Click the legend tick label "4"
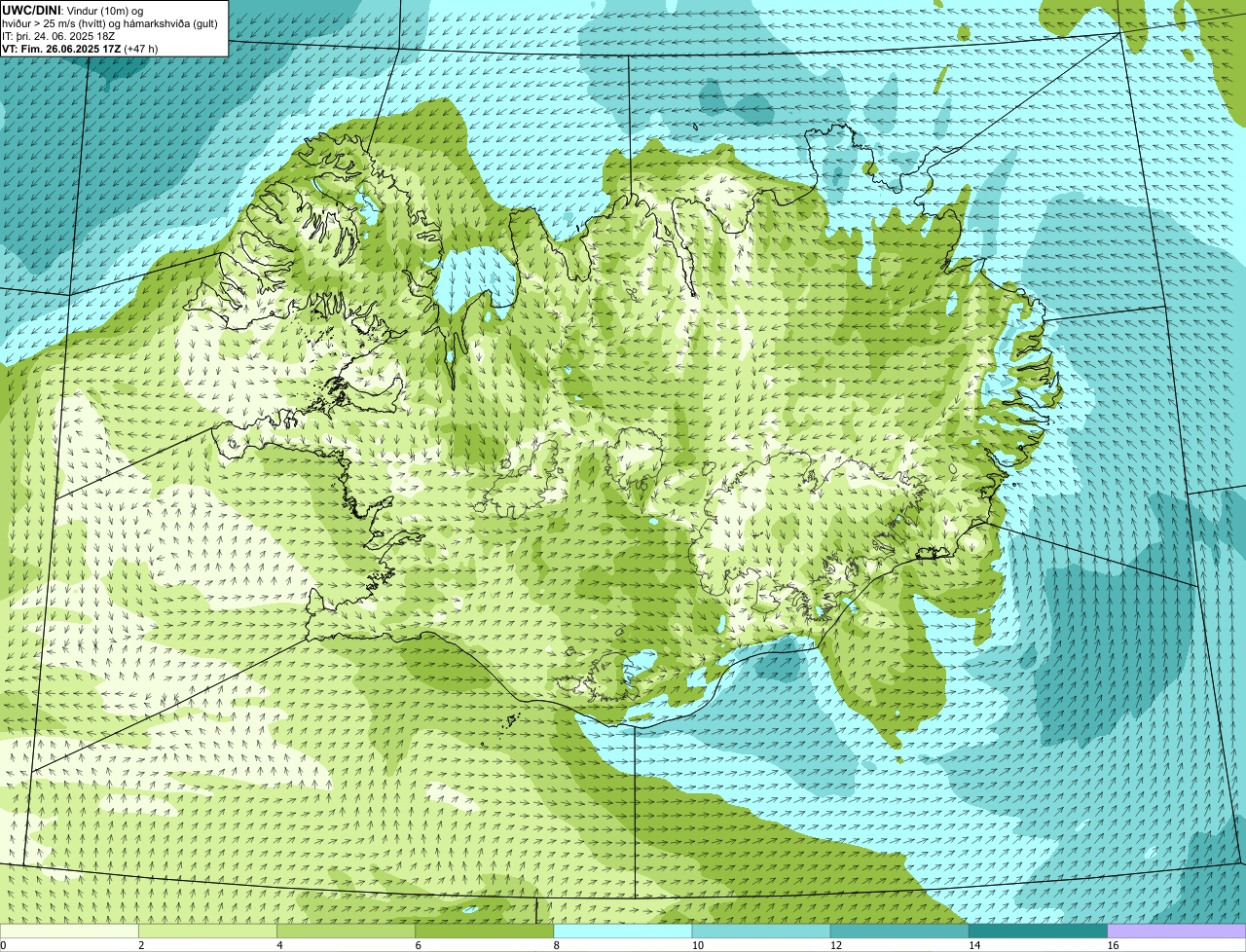The height and width of the screenshot is (952, 1246). click(x=279, y=945)
